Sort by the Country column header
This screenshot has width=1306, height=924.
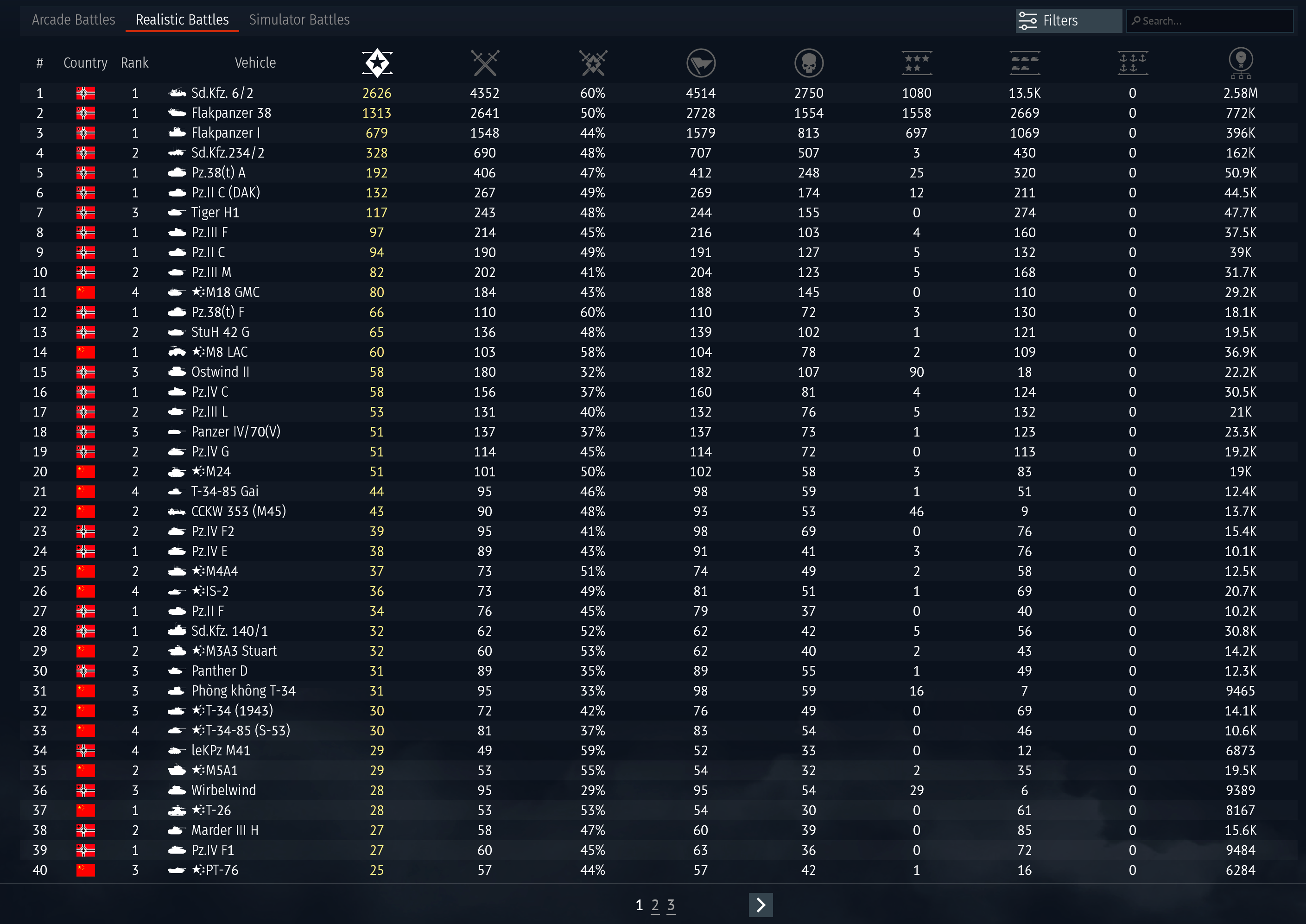coord(85,63)
